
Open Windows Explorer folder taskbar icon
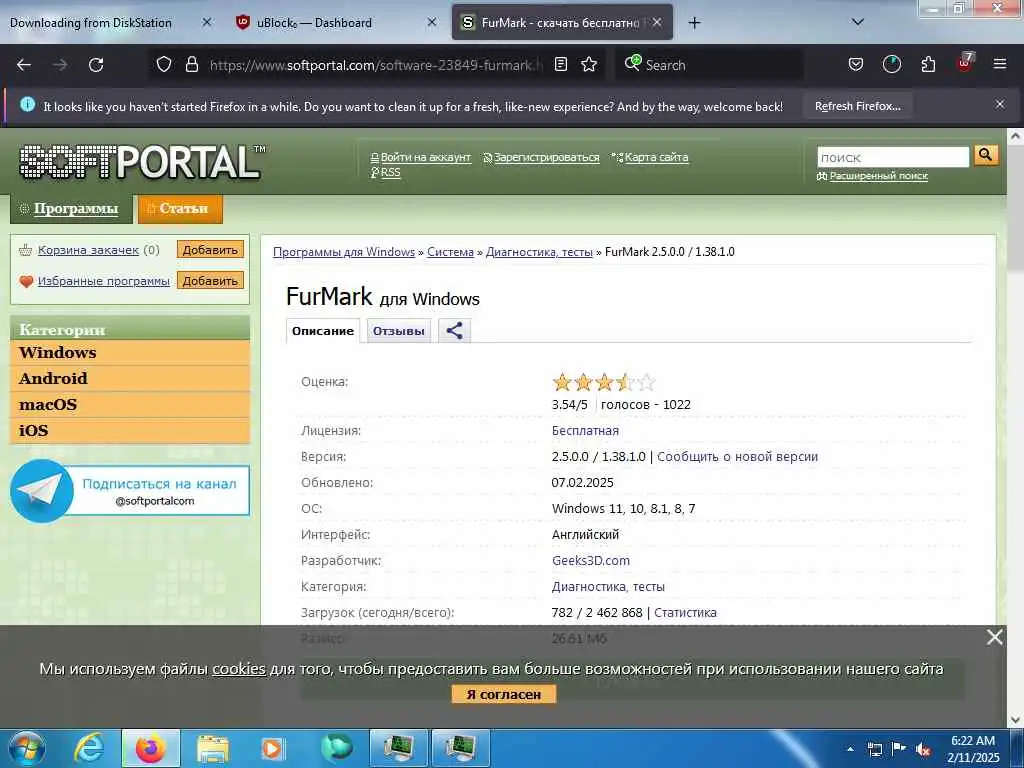[x=213, y=748]
